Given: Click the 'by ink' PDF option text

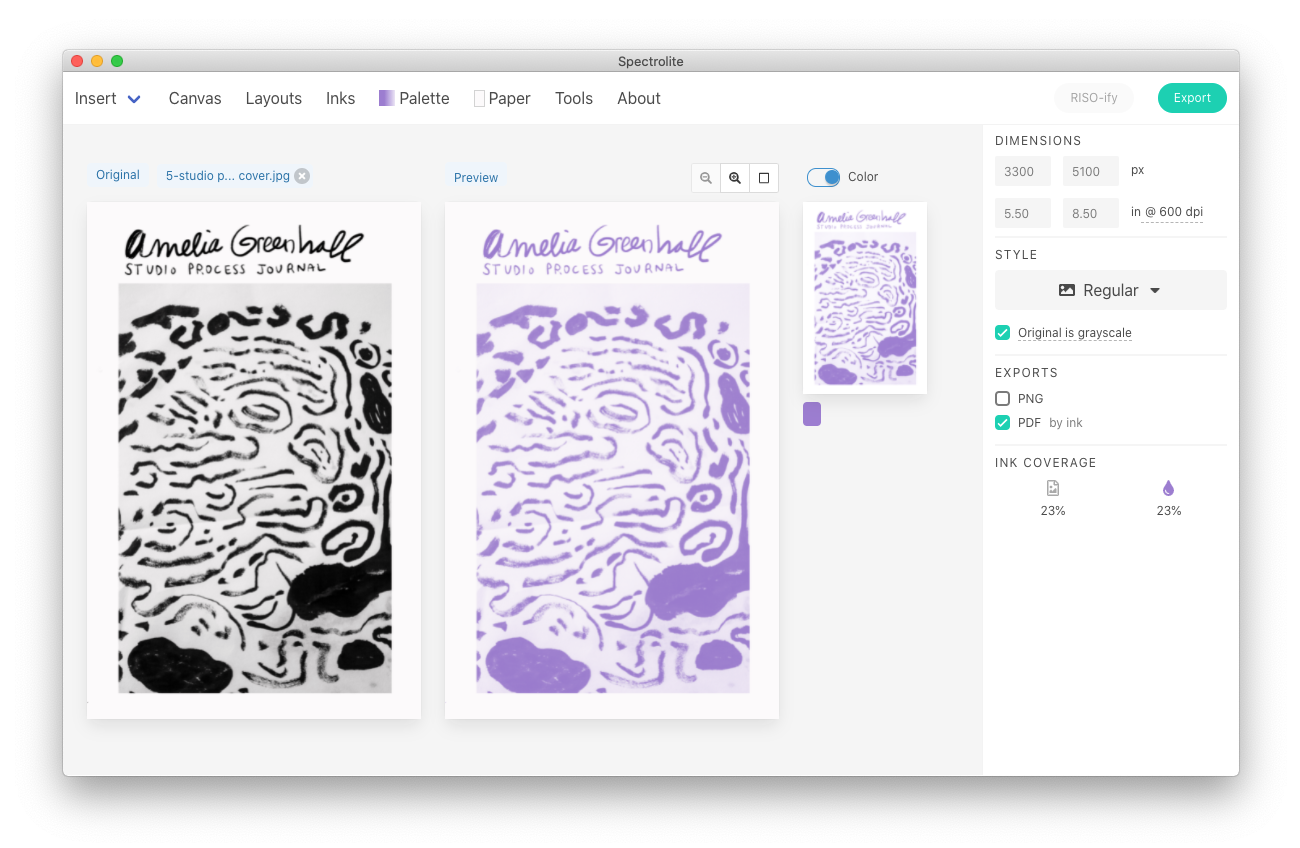Looking at the screenshot, I should pos(1066,423).
